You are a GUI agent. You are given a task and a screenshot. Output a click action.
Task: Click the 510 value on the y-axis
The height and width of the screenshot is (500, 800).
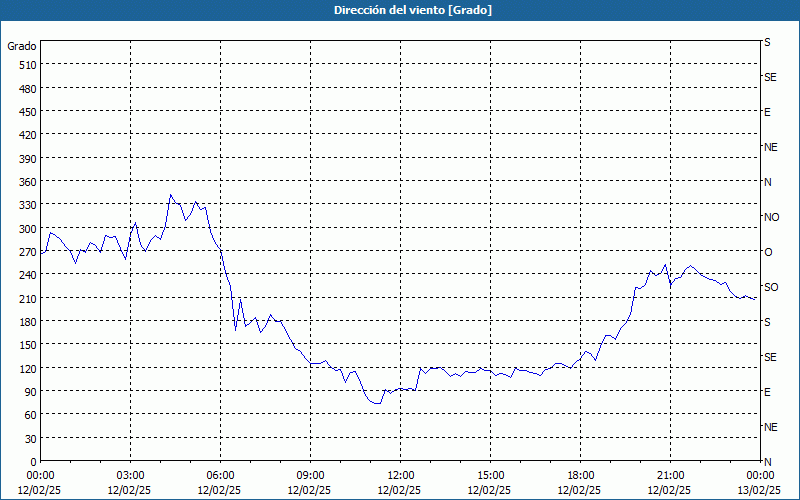(28, 65)
